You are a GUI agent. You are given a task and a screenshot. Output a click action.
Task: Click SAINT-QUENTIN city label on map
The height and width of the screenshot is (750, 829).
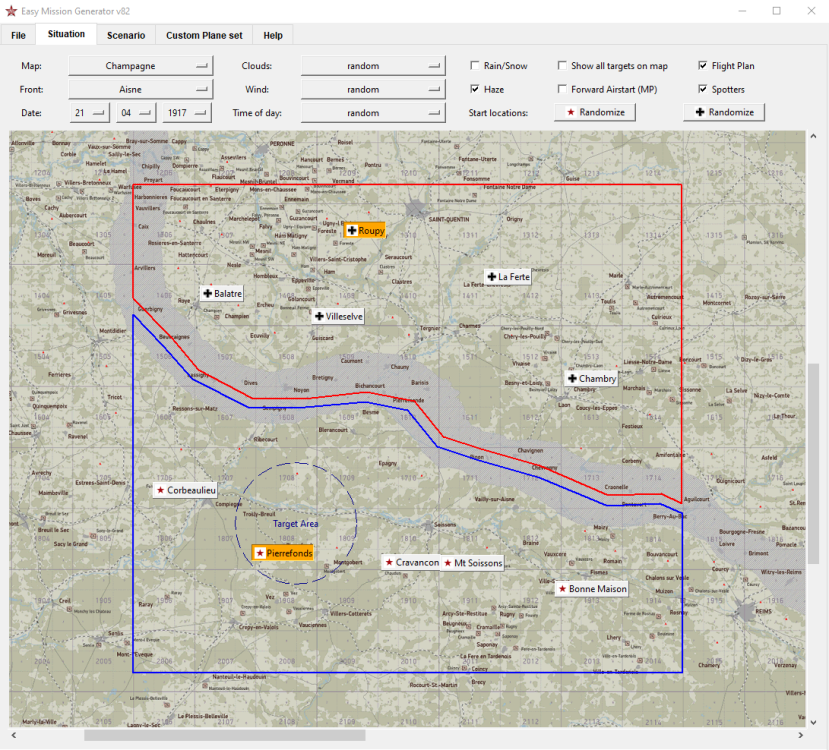pos(449,219)
